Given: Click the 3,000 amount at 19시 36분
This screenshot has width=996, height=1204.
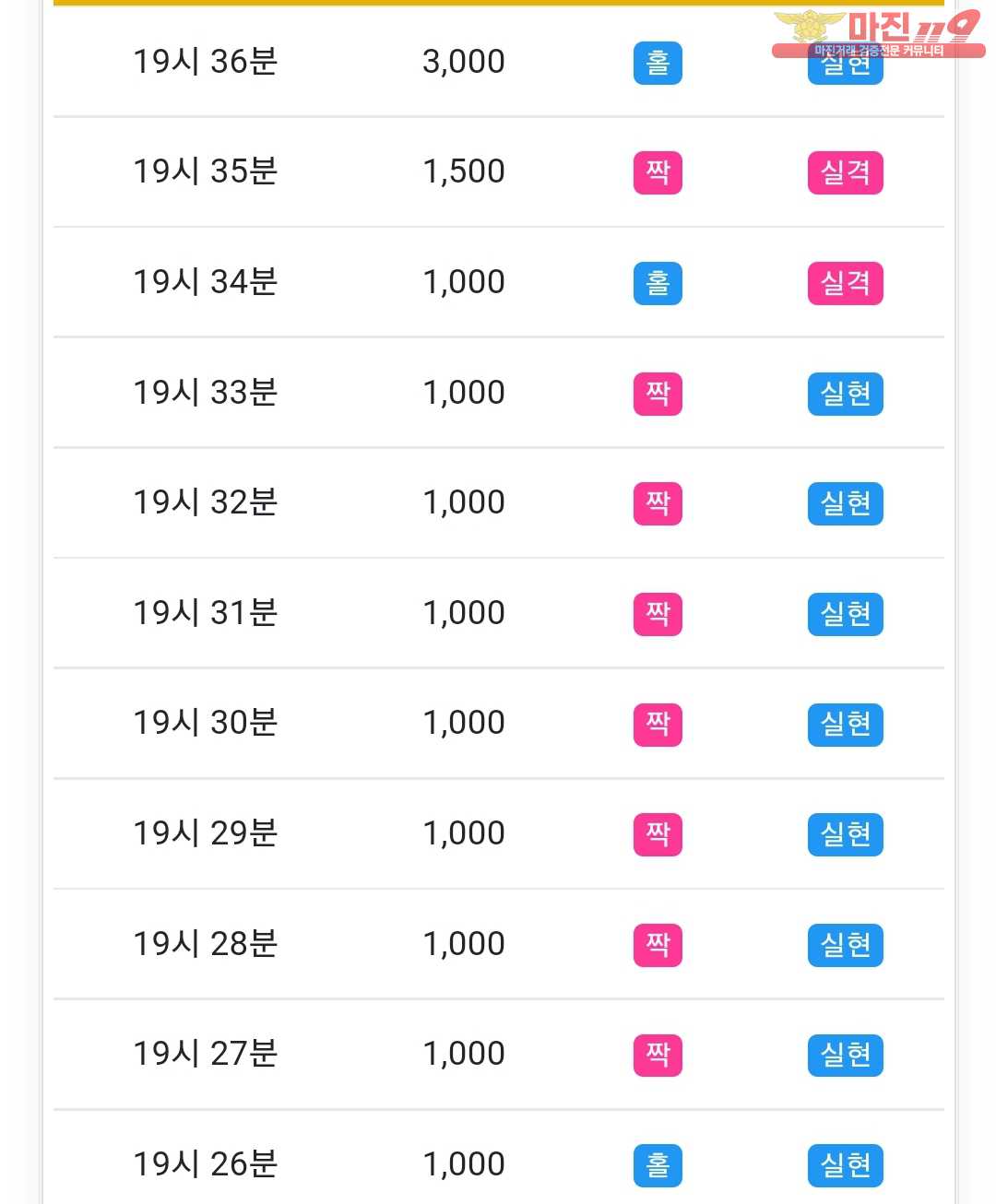Looking at the screenshot, I should click(x=464, y=62).
